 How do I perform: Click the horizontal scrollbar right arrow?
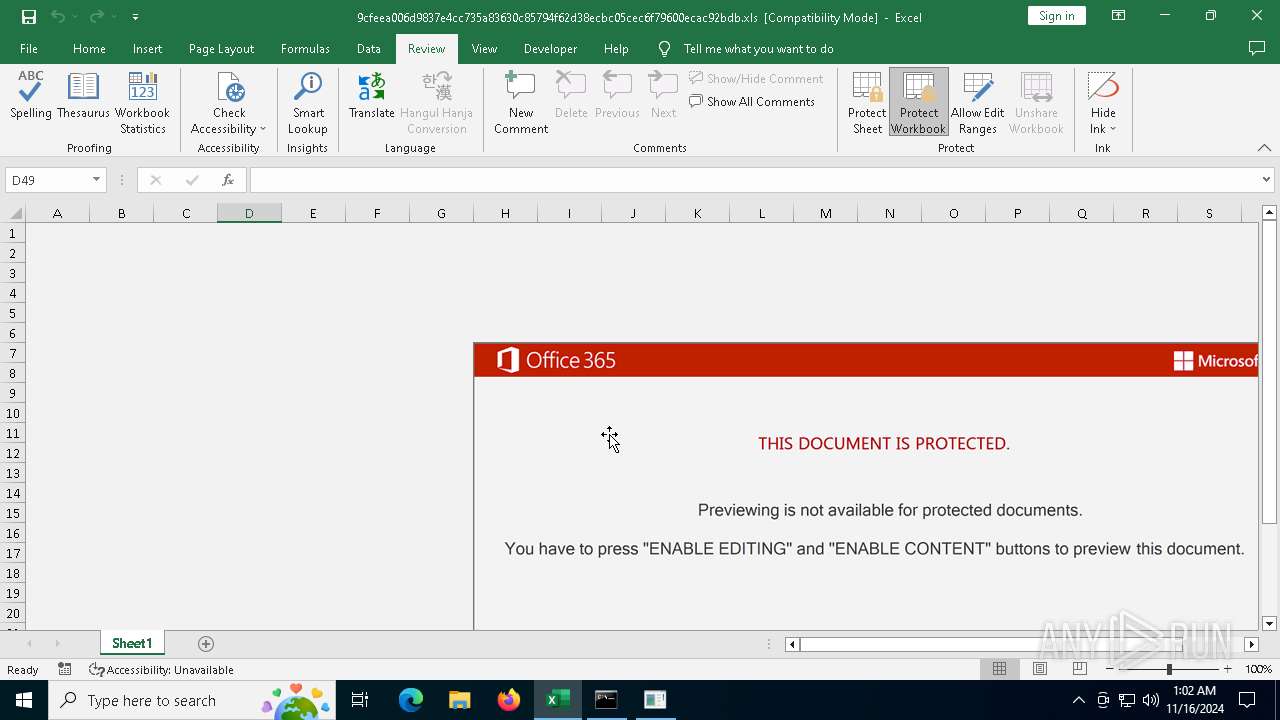1251,644
